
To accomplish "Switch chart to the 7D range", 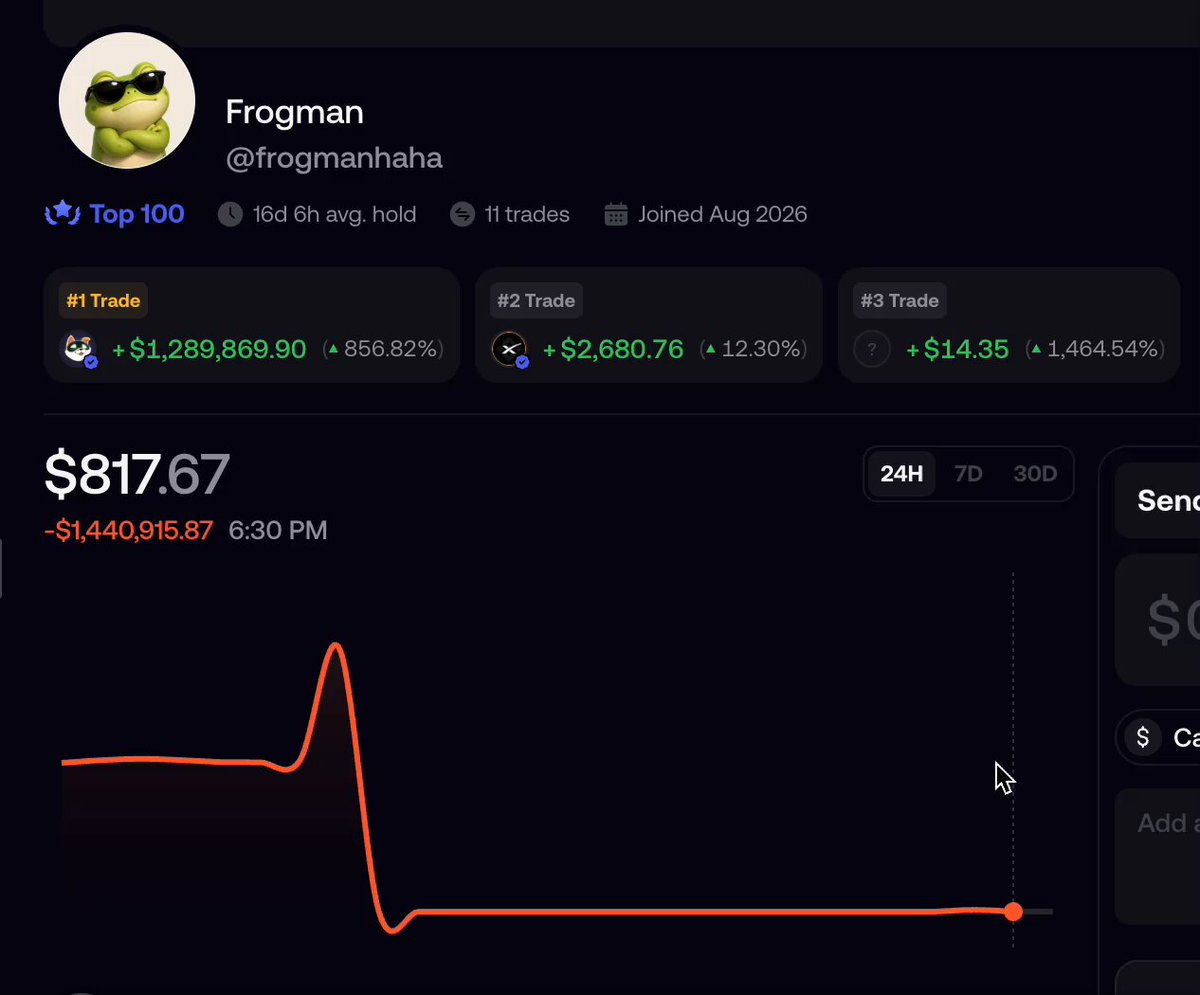I will pos(968,473).
